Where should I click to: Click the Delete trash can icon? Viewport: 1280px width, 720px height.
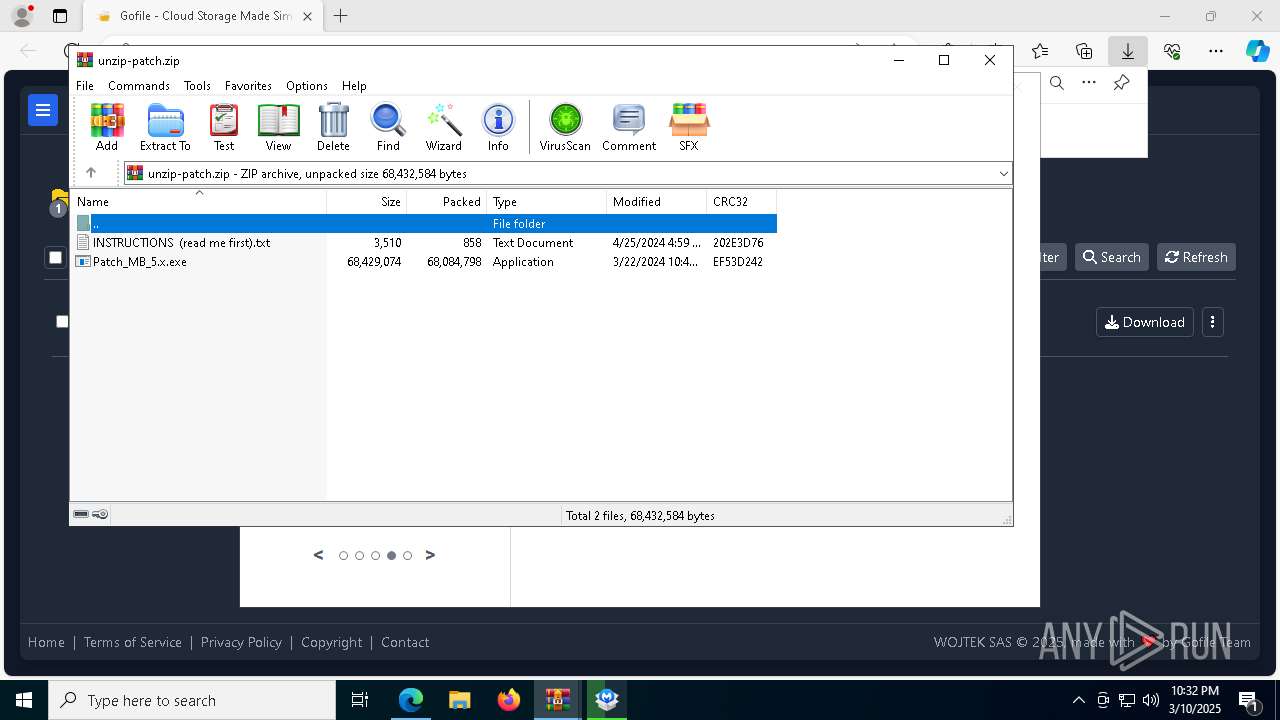333,127
